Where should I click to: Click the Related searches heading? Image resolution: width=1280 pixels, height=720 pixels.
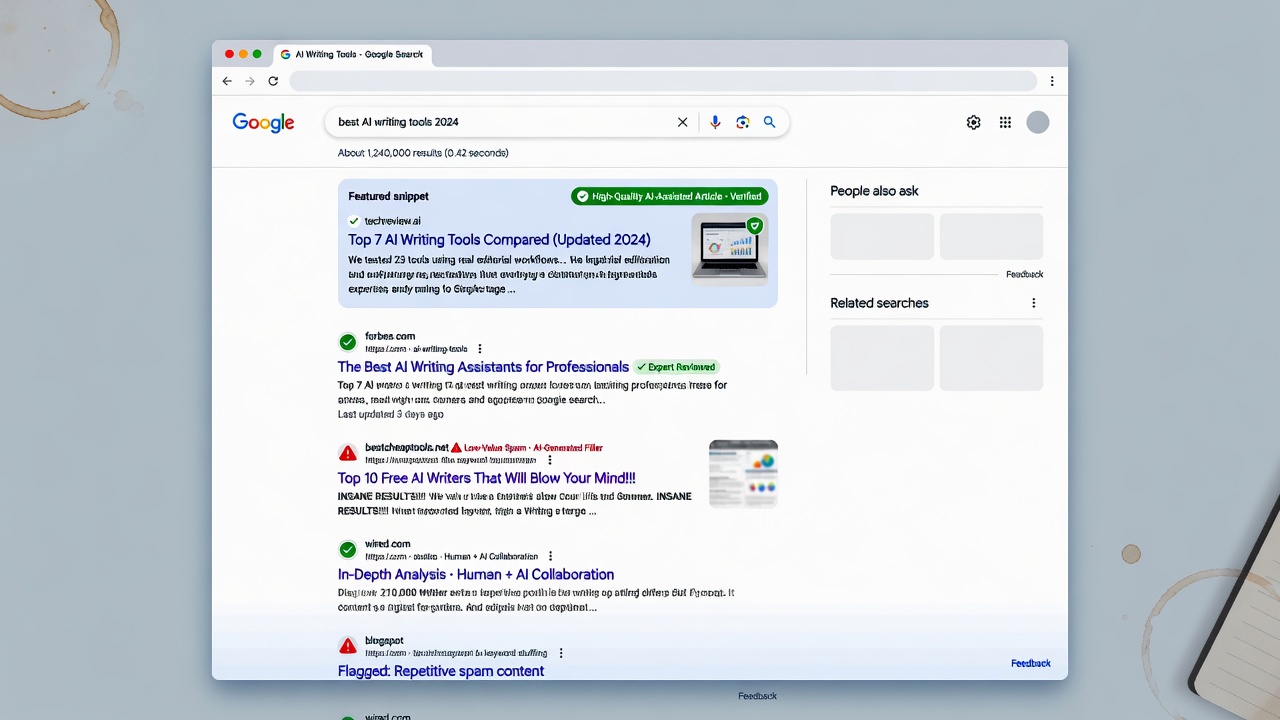(x=879, y=303)
